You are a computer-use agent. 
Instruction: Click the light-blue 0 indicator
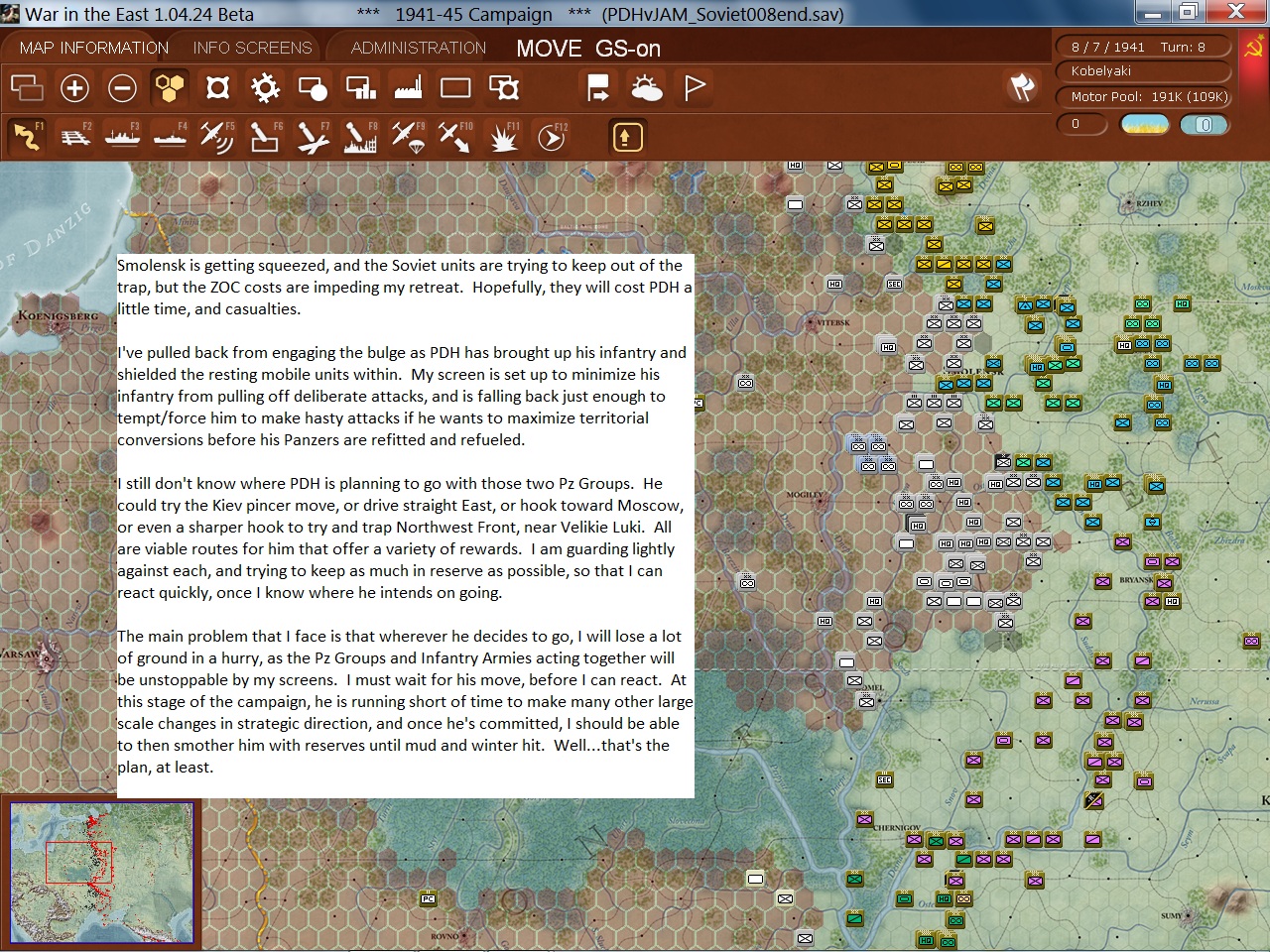coord(1205,125)
